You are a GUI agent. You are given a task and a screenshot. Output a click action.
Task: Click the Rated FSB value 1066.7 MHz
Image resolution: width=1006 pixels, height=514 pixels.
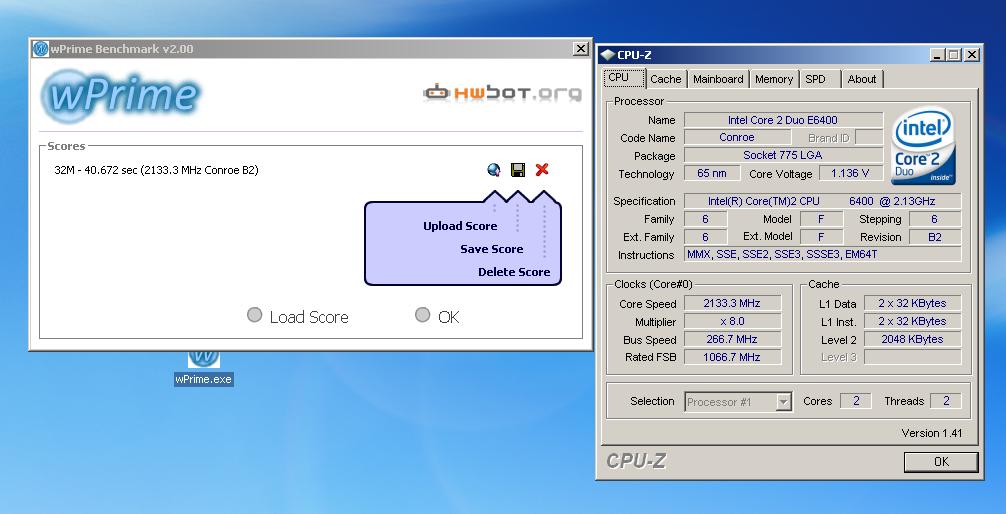[733, 357]
